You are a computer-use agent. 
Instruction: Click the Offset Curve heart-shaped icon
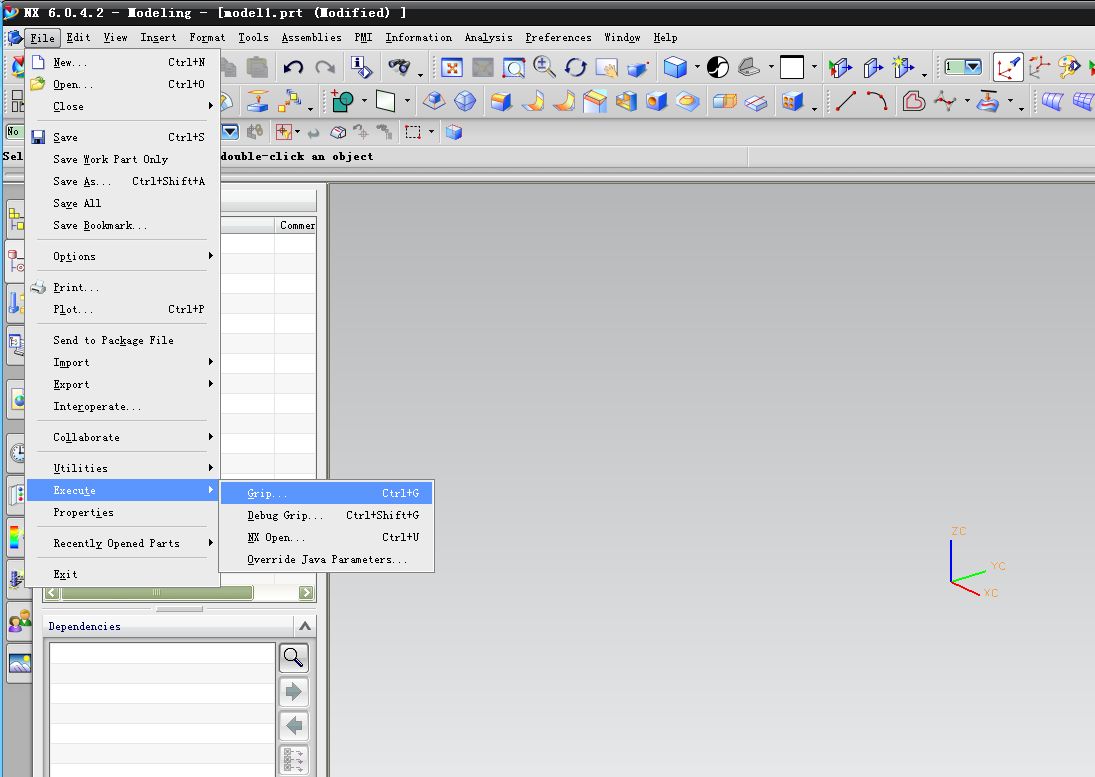click(x=913, y=102)
